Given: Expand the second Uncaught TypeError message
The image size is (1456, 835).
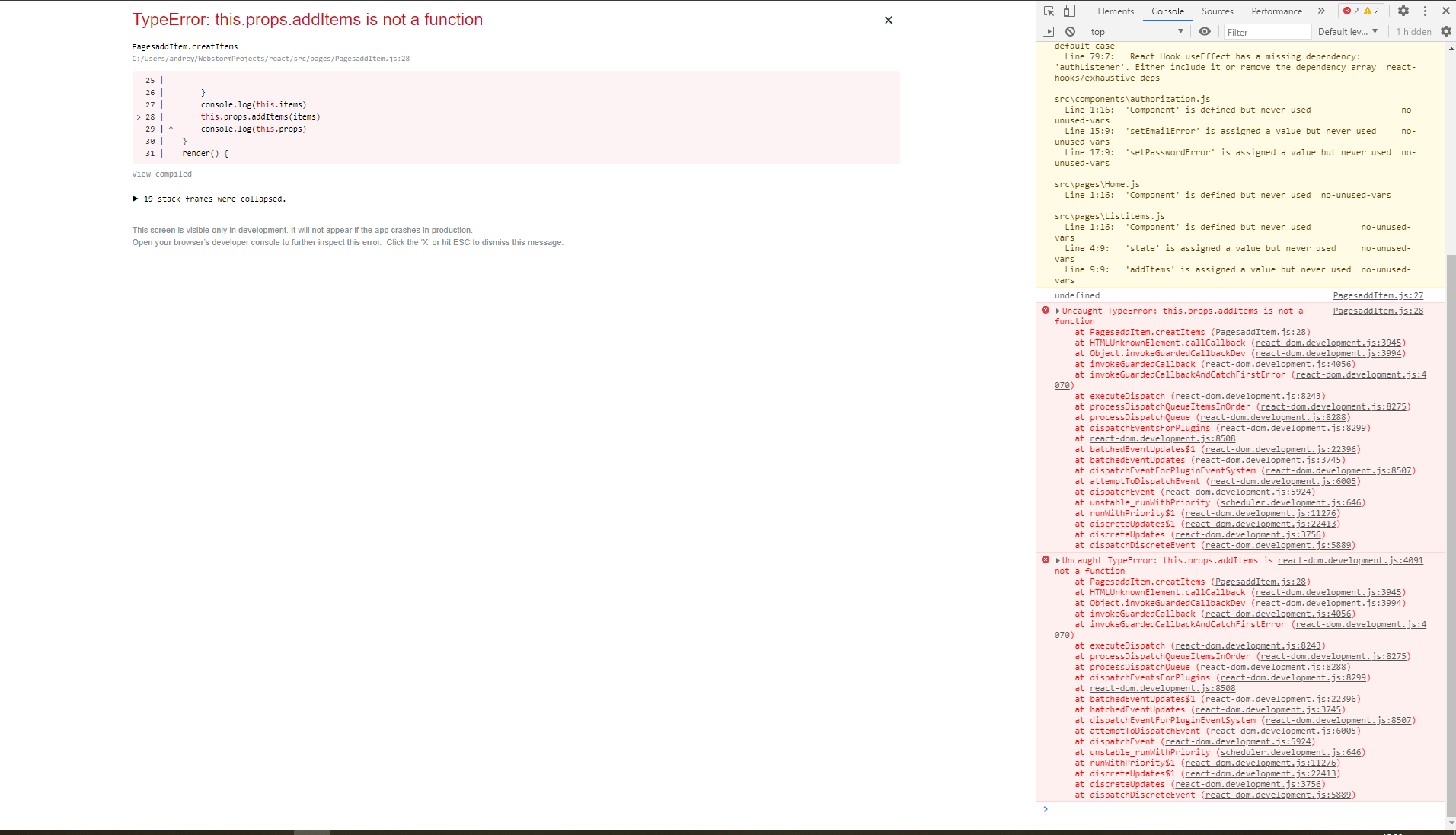Looking at the screenshot, I should 1058,560.
